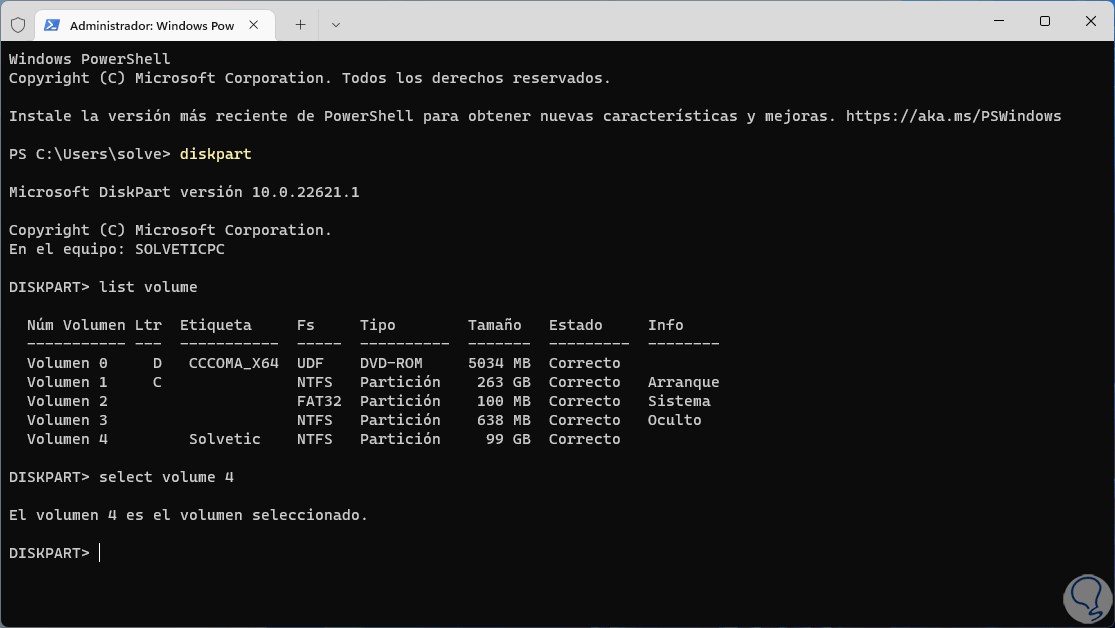Screen dimensions: 1115x628
Task: Click the 'Solvetic' volume label
Action: (x=225, y=440)
